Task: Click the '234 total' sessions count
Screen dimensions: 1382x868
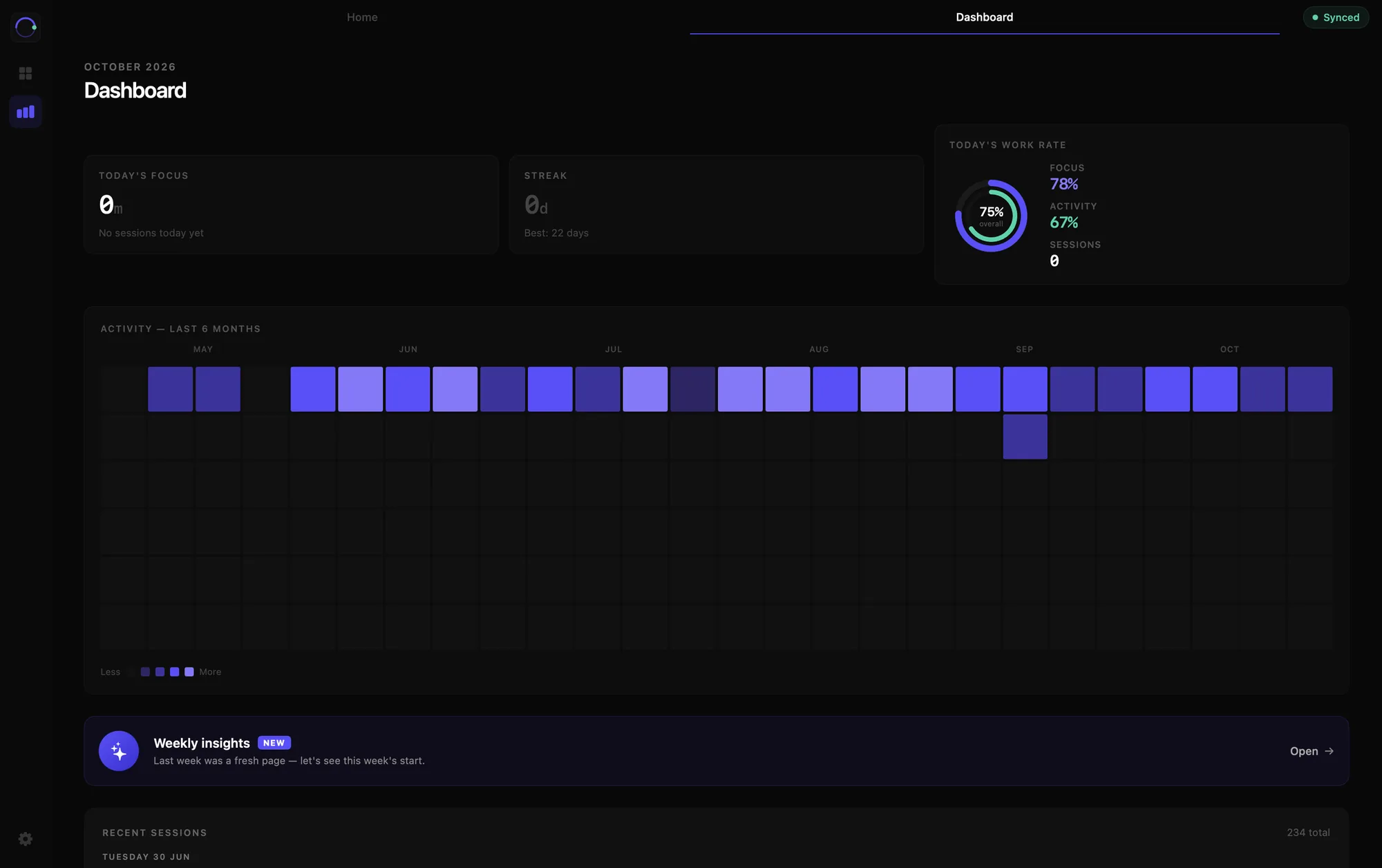Action: tap(1308, 833)
